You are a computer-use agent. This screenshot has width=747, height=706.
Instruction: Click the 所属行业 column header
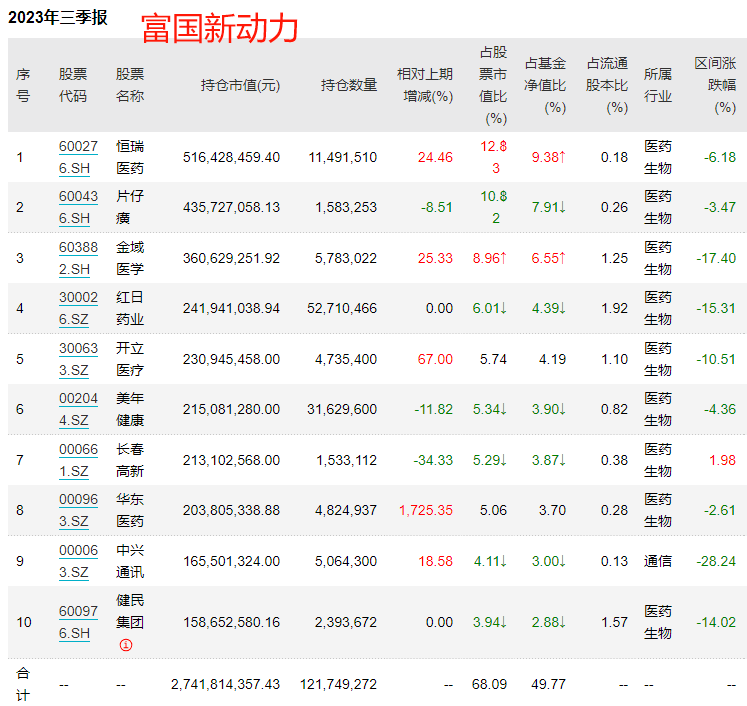[x=658, y=85]
